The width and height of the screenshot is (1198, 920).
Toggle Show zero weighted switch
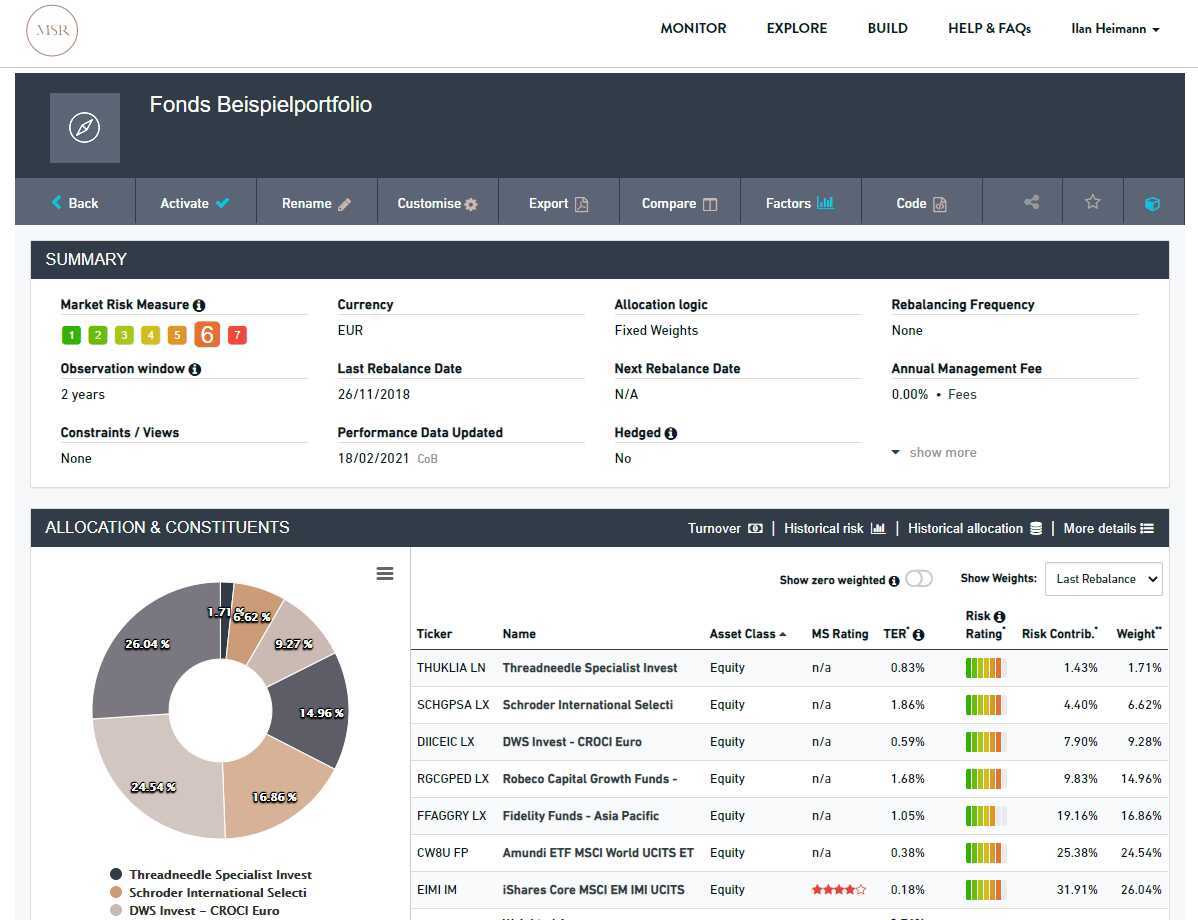pyautogui.click(x=919, y=579)
